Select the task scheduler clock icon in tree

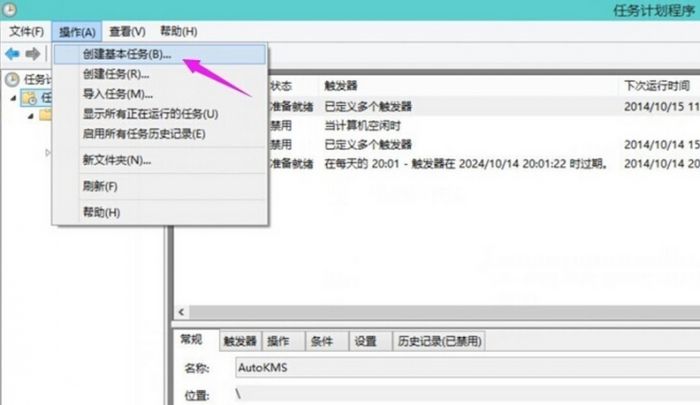tap(12, 79)
